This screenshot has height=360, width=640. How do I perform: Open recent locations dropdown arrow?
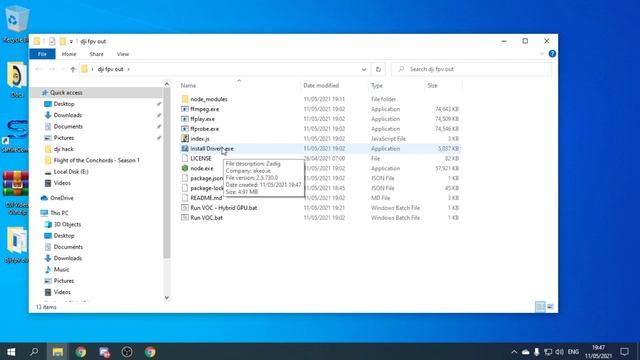(63, 69)
